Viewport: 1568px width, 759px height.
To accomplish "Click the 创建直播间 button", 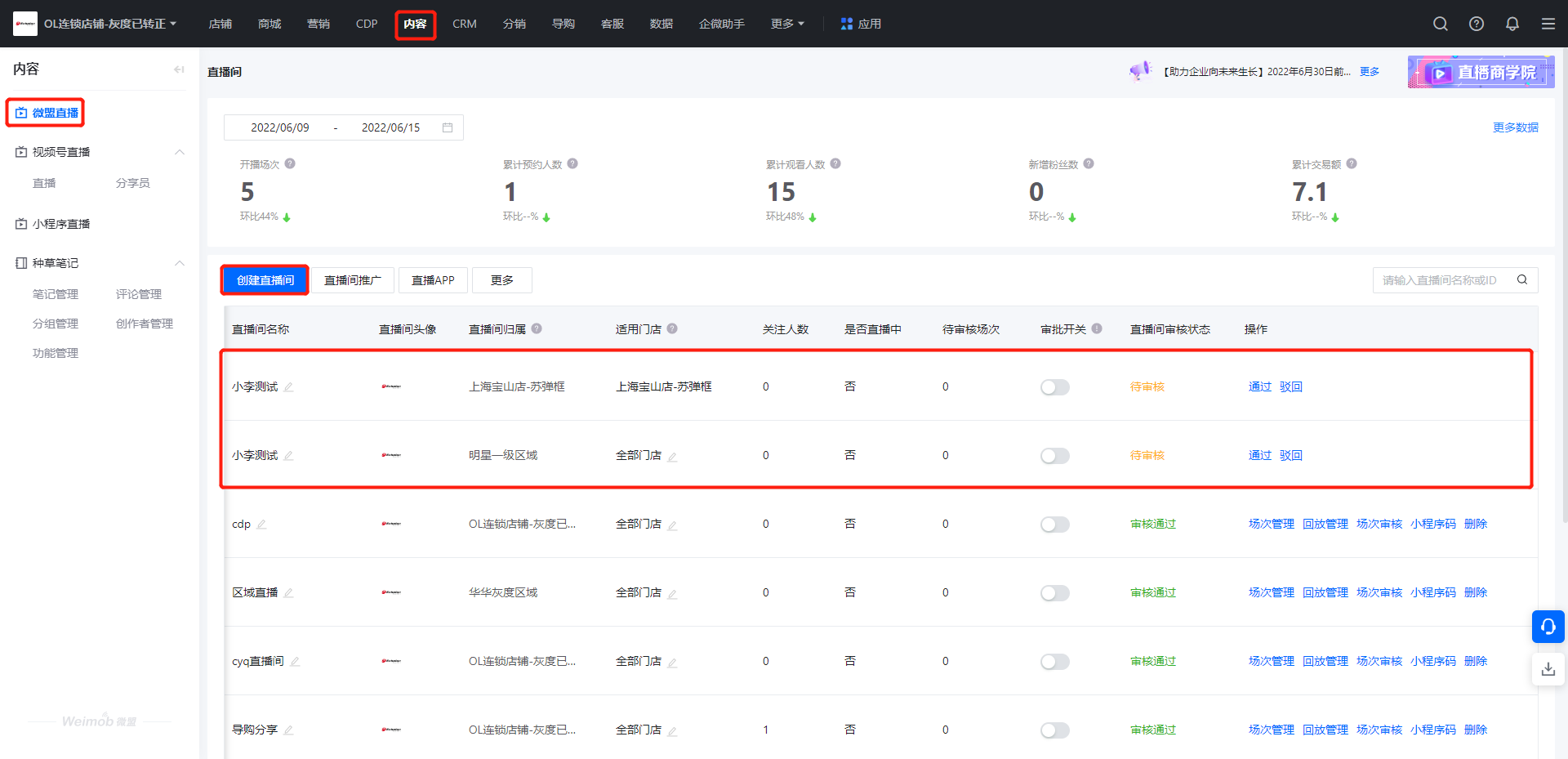I will tap(265, 280).
